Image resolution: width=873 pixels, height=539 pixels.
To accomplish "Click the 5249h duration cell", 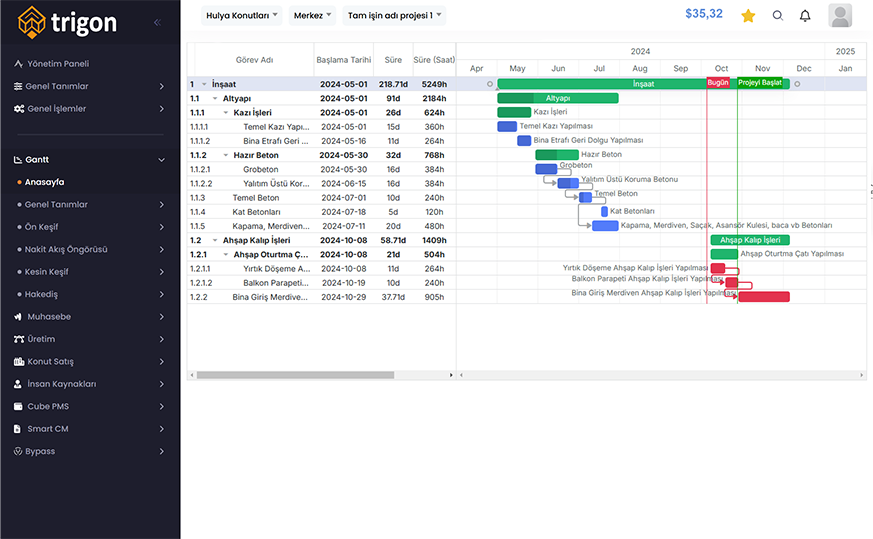I will tap(434, 84).
